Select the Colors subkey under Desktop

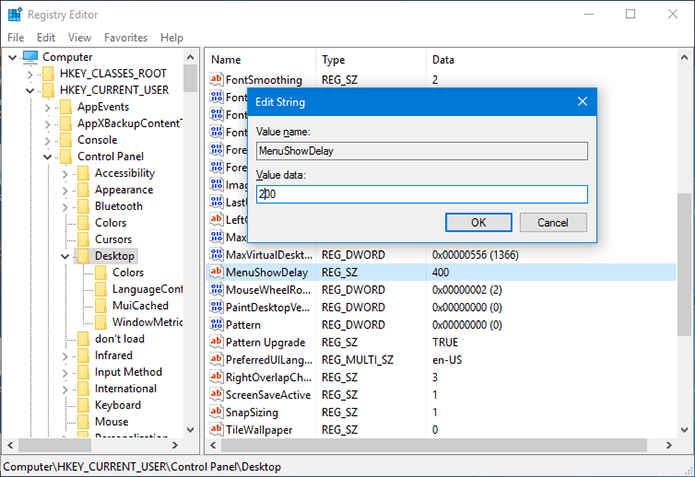(128, 273)
